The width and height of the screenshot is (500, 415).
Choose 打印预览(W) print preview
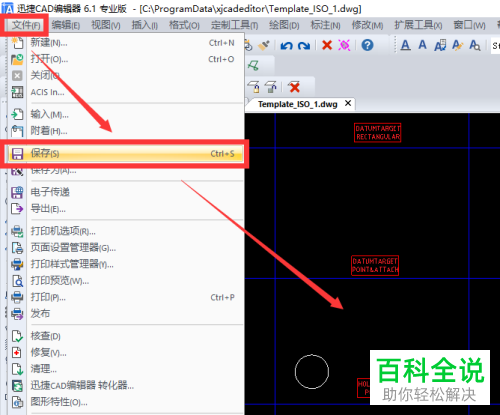click(x=126, y=281)
